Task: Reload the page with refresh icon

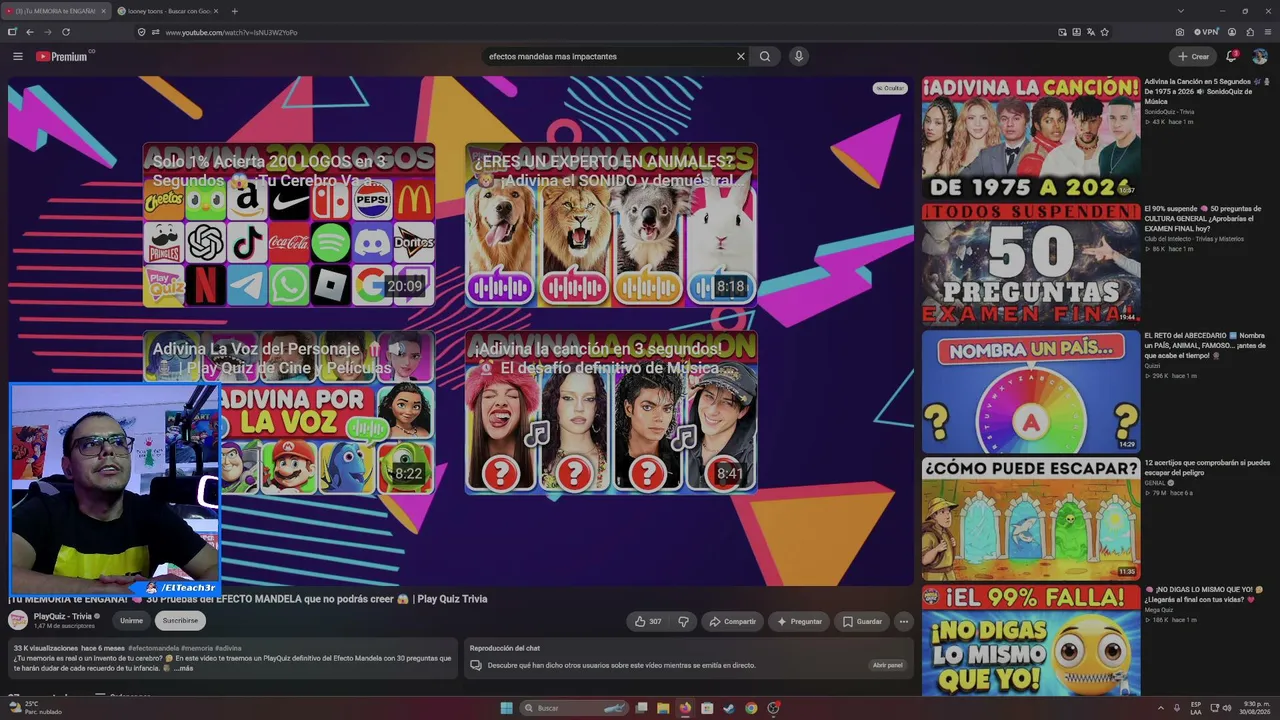Action: pos(66,32)
